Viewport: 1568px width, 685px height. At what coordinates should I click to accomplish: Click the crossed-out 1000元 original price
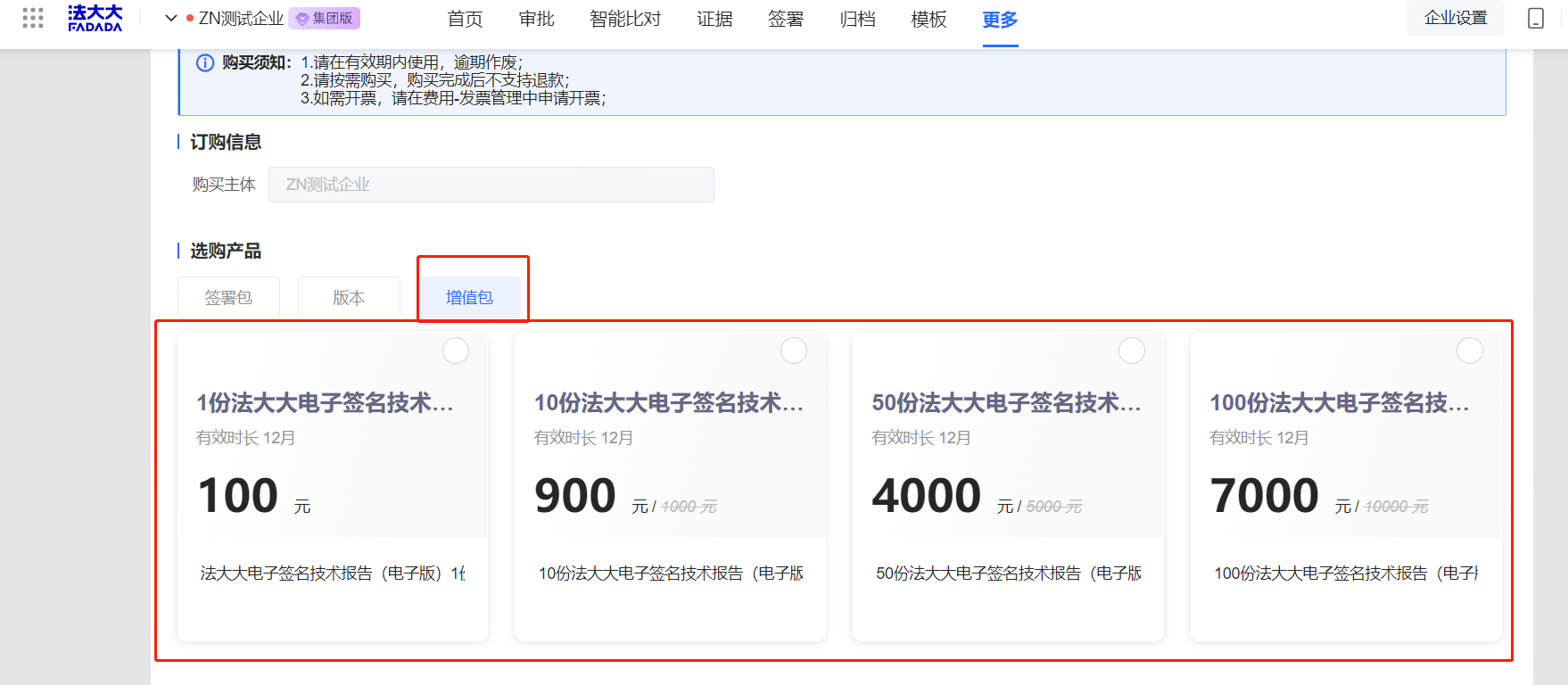689,507
